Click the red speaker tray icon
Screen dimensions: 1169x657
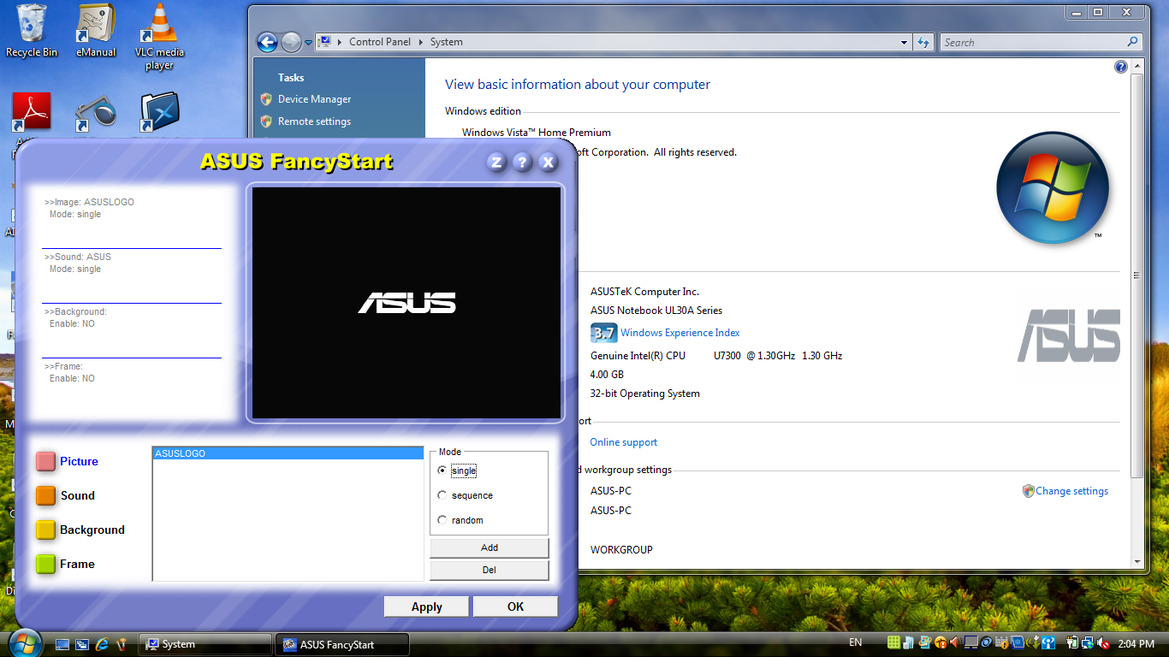point(955,642)
